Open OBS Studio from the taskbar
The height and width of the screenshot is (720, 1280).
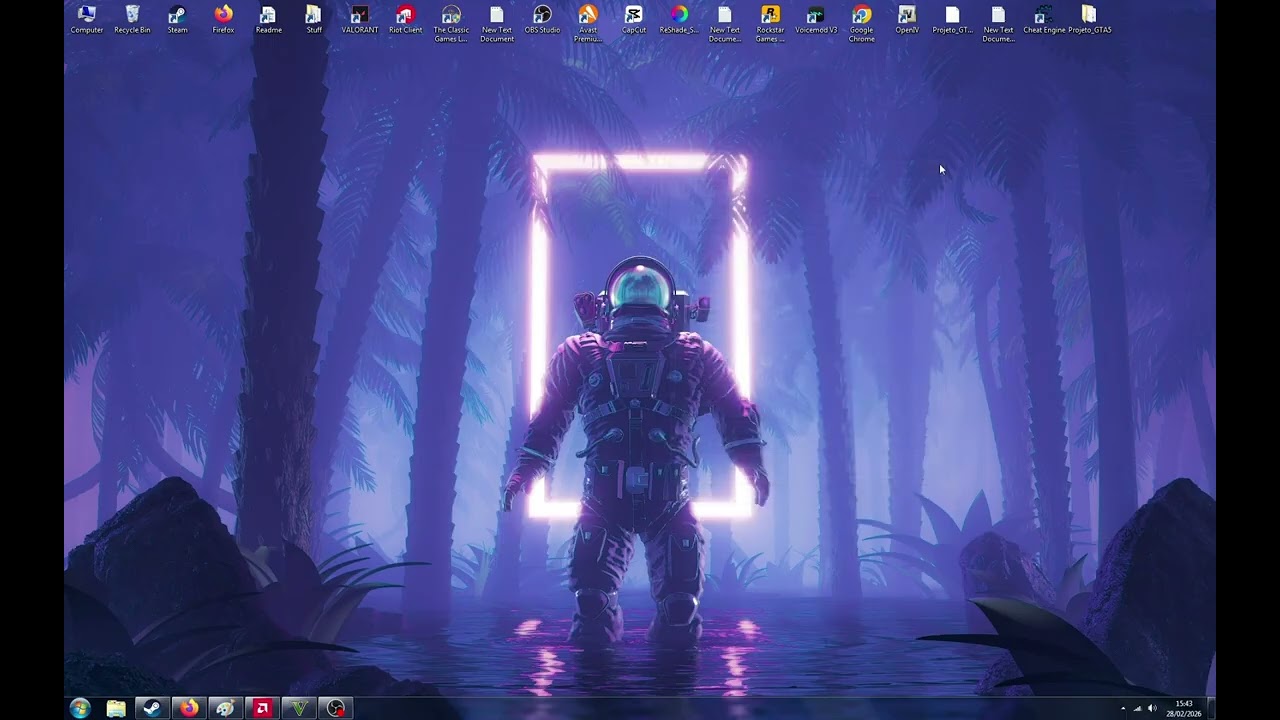(336, 709)
